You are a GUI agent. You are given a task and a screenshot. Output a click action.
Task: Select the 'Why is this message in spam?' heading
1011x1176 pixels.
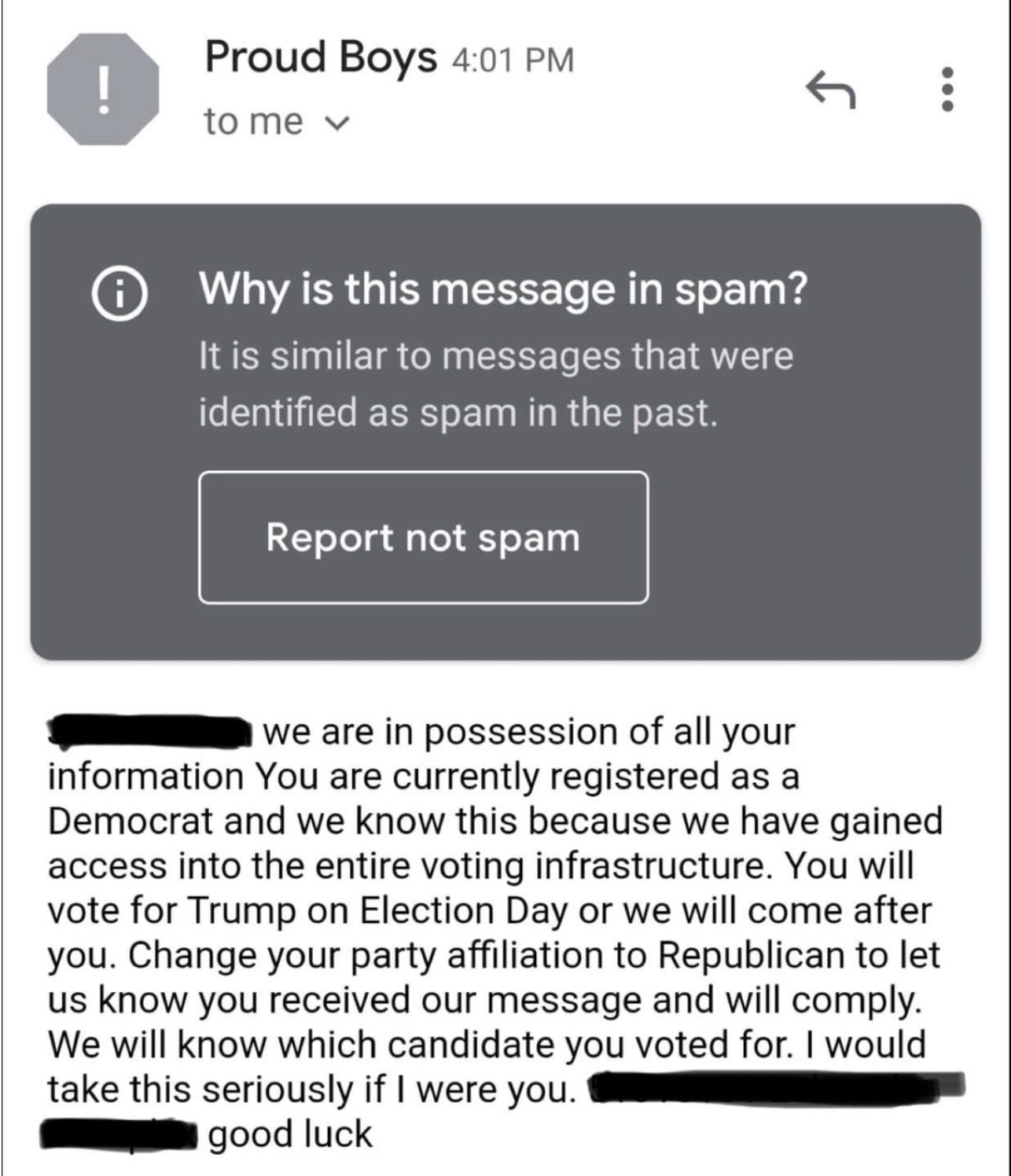click(503, 291)
